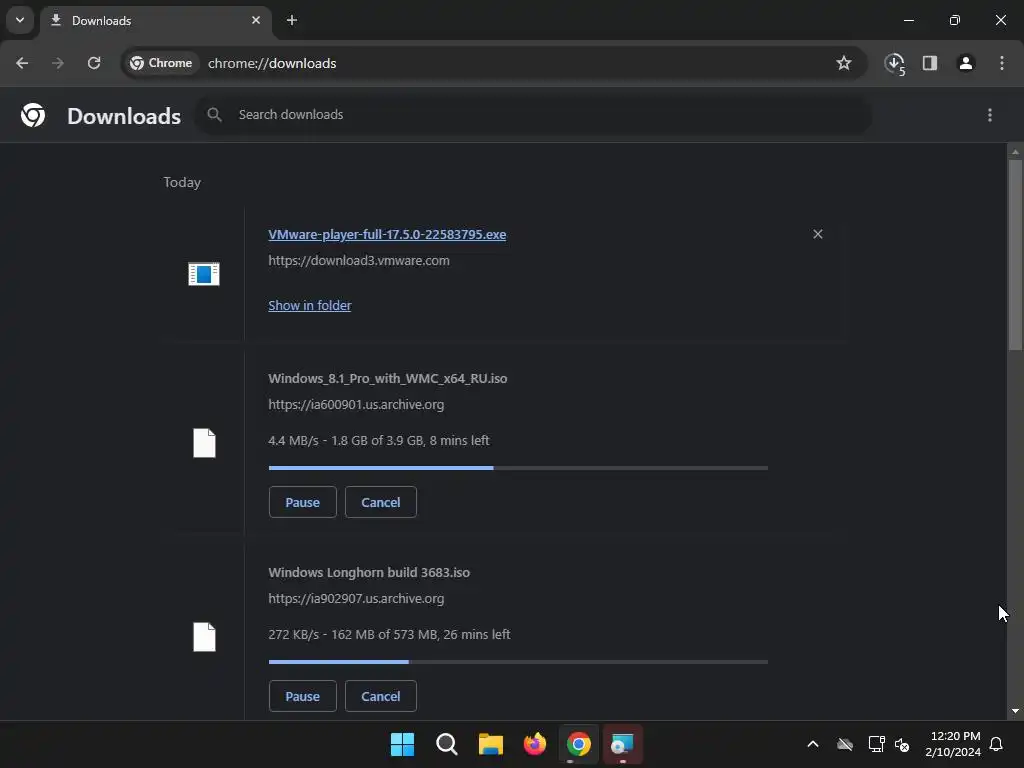Click the forward navigation arrow

pos(58,63)
